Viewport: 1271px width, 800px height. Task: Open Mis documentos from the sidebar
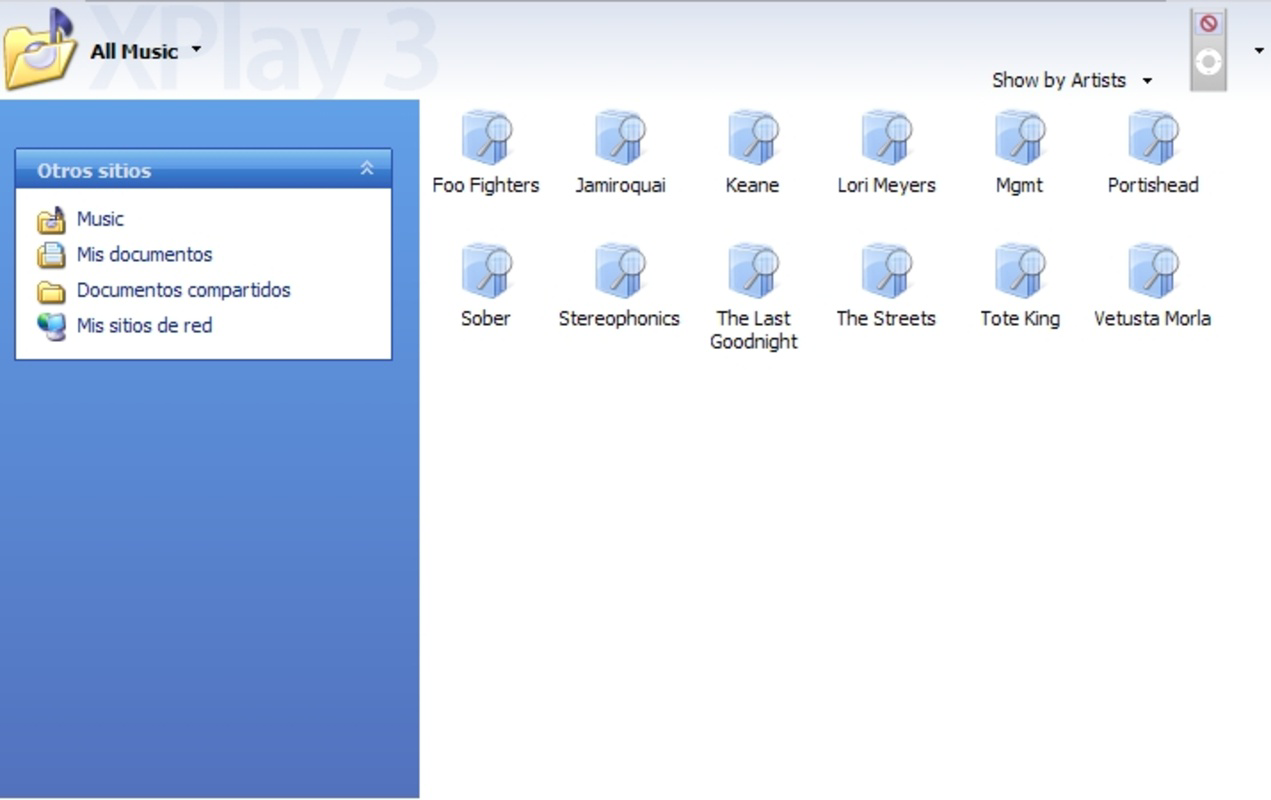tap(144, 254)
